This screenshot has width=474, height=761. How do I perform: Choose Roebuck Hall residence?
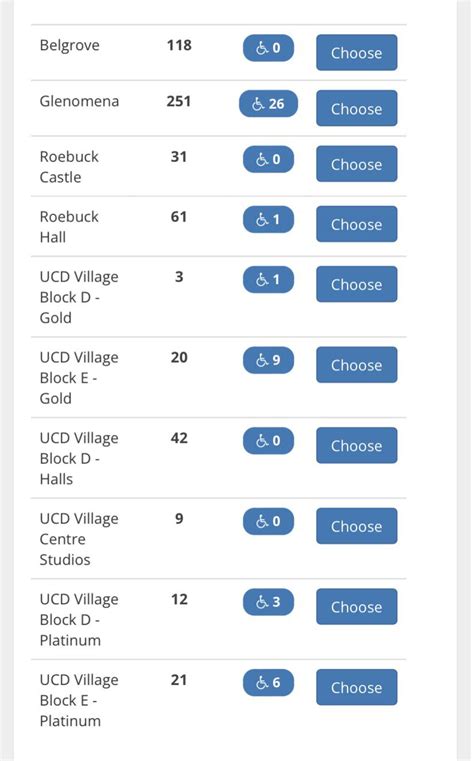[357, 224]
